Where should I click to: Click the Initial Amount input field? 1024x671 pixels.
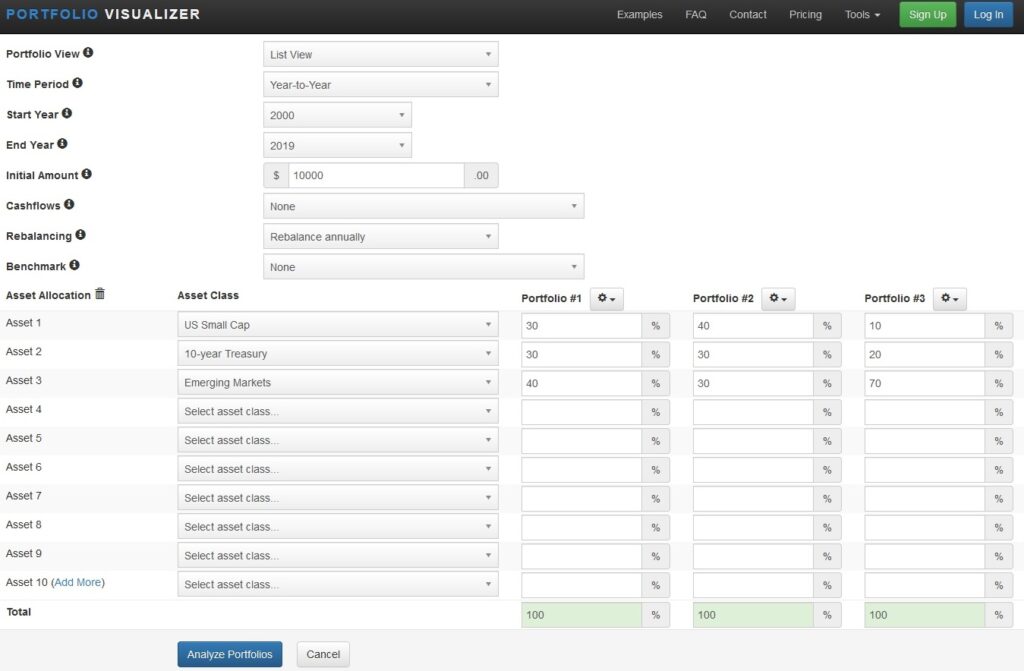click(x=376, y=175)
